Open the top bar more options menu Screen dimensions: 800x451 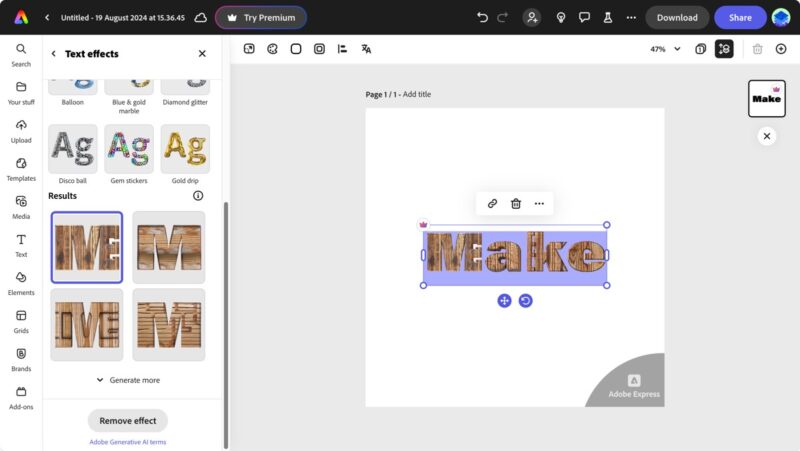pos(631,17)
